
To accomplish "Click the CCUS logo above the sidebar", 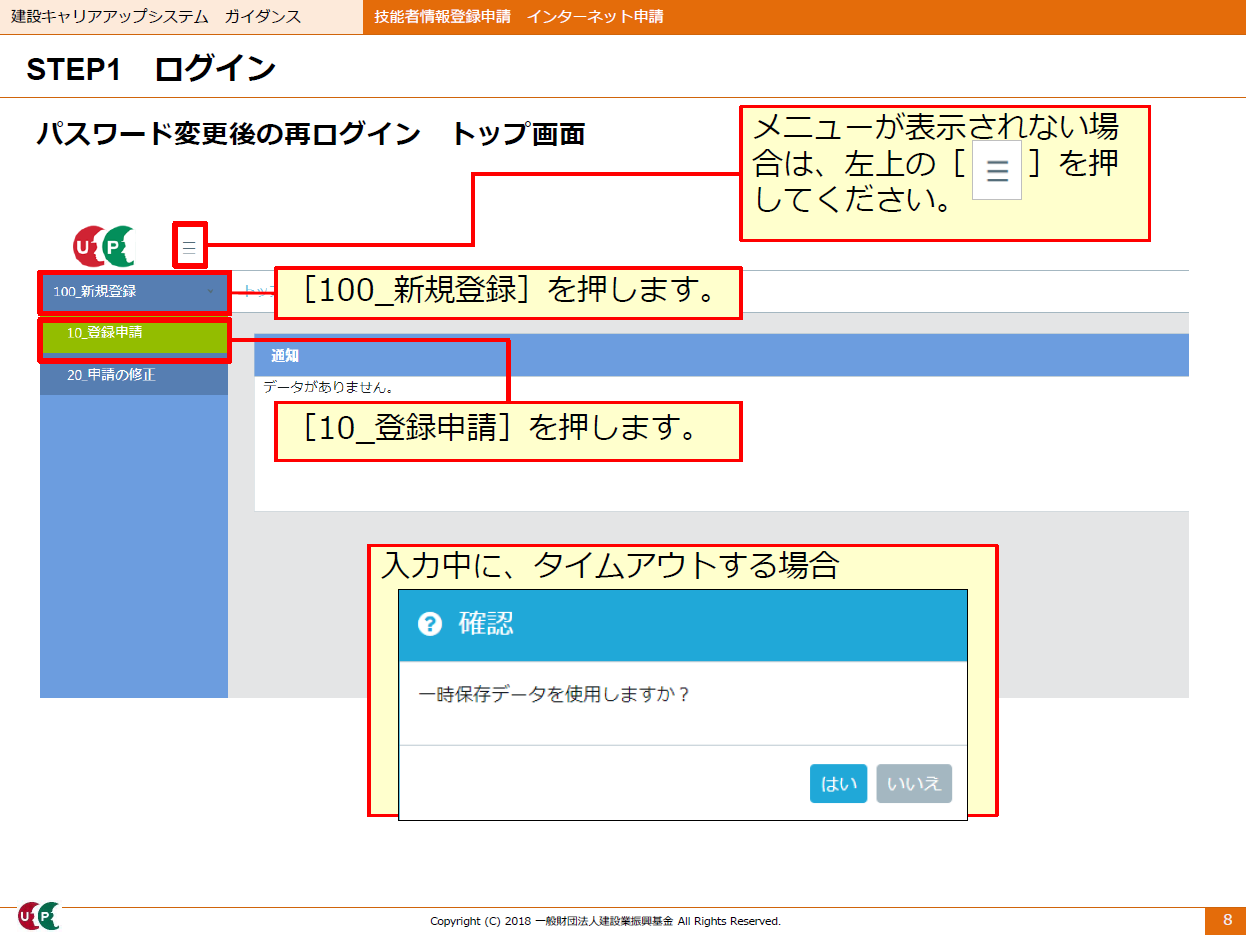I will [x=104, y=246].
